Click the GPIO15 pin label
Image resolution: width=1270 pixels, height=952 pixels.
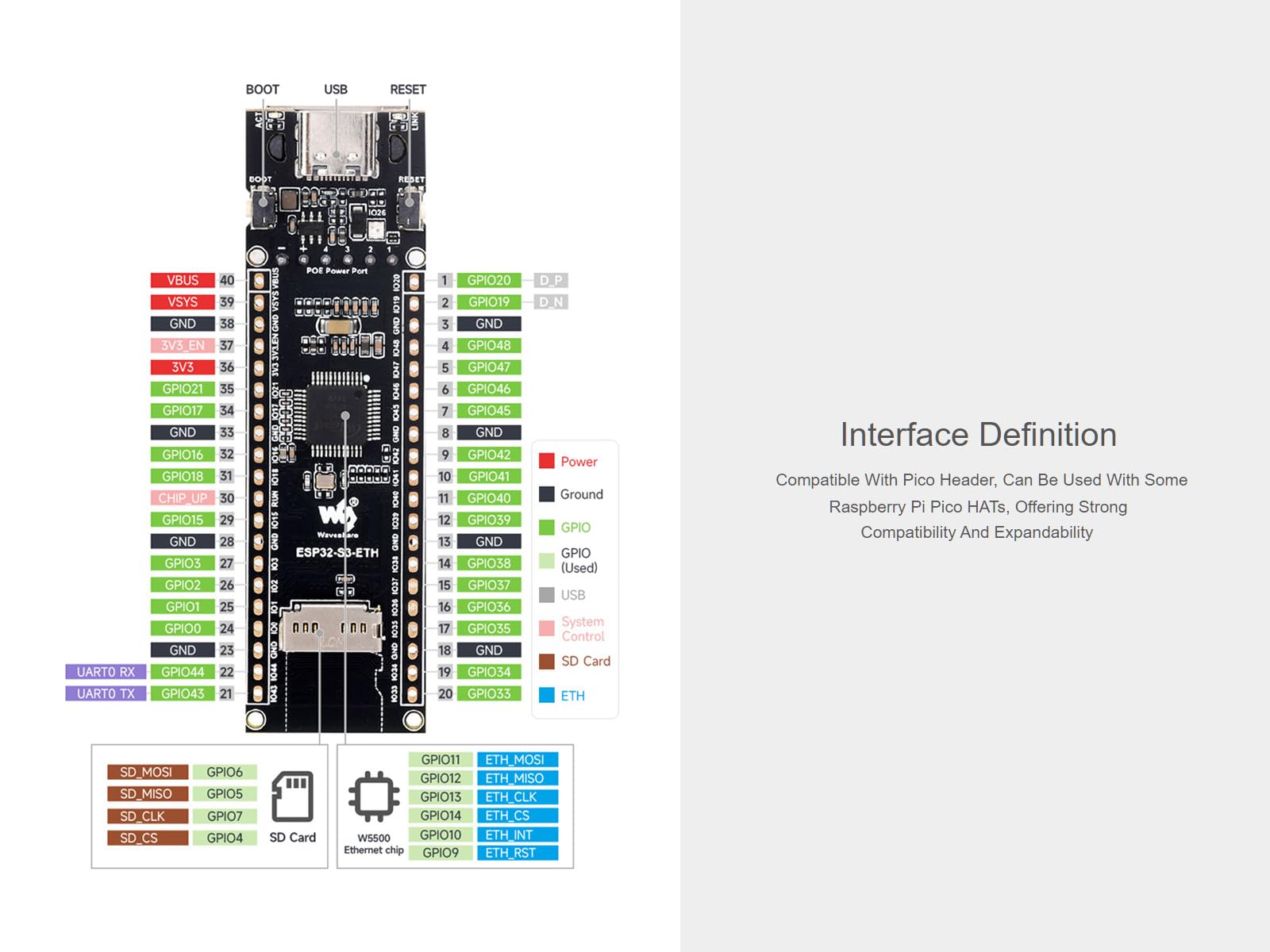point(183,520)
